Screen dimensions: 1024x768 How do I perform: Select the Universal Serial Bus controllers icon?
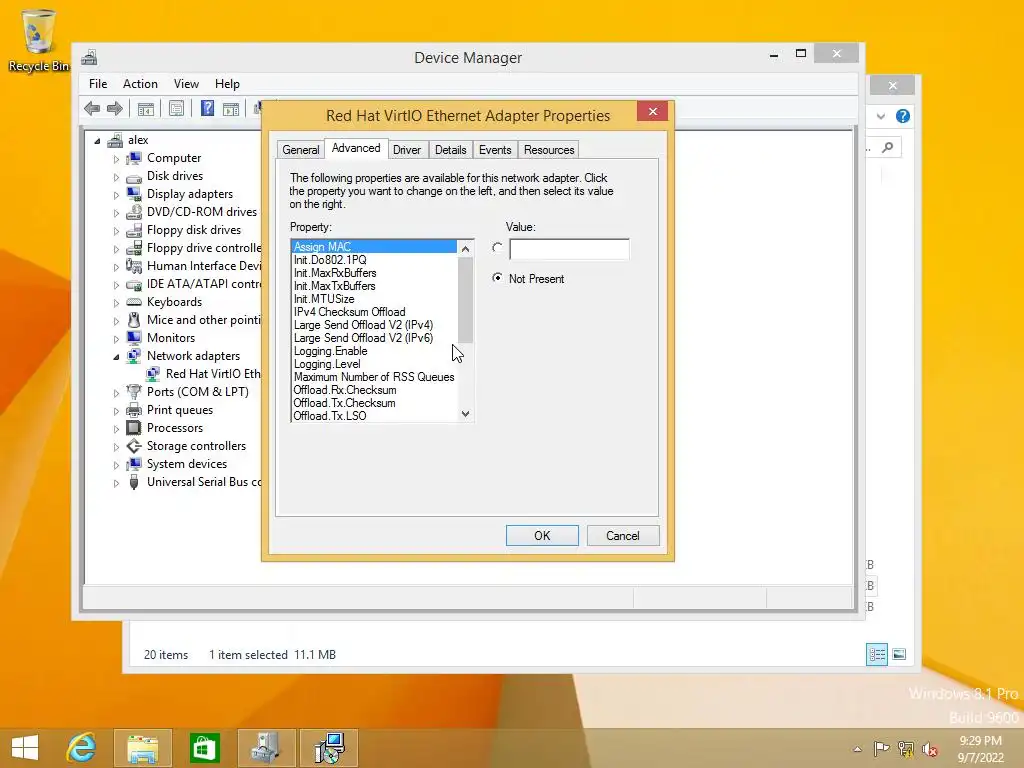(134, 482)
